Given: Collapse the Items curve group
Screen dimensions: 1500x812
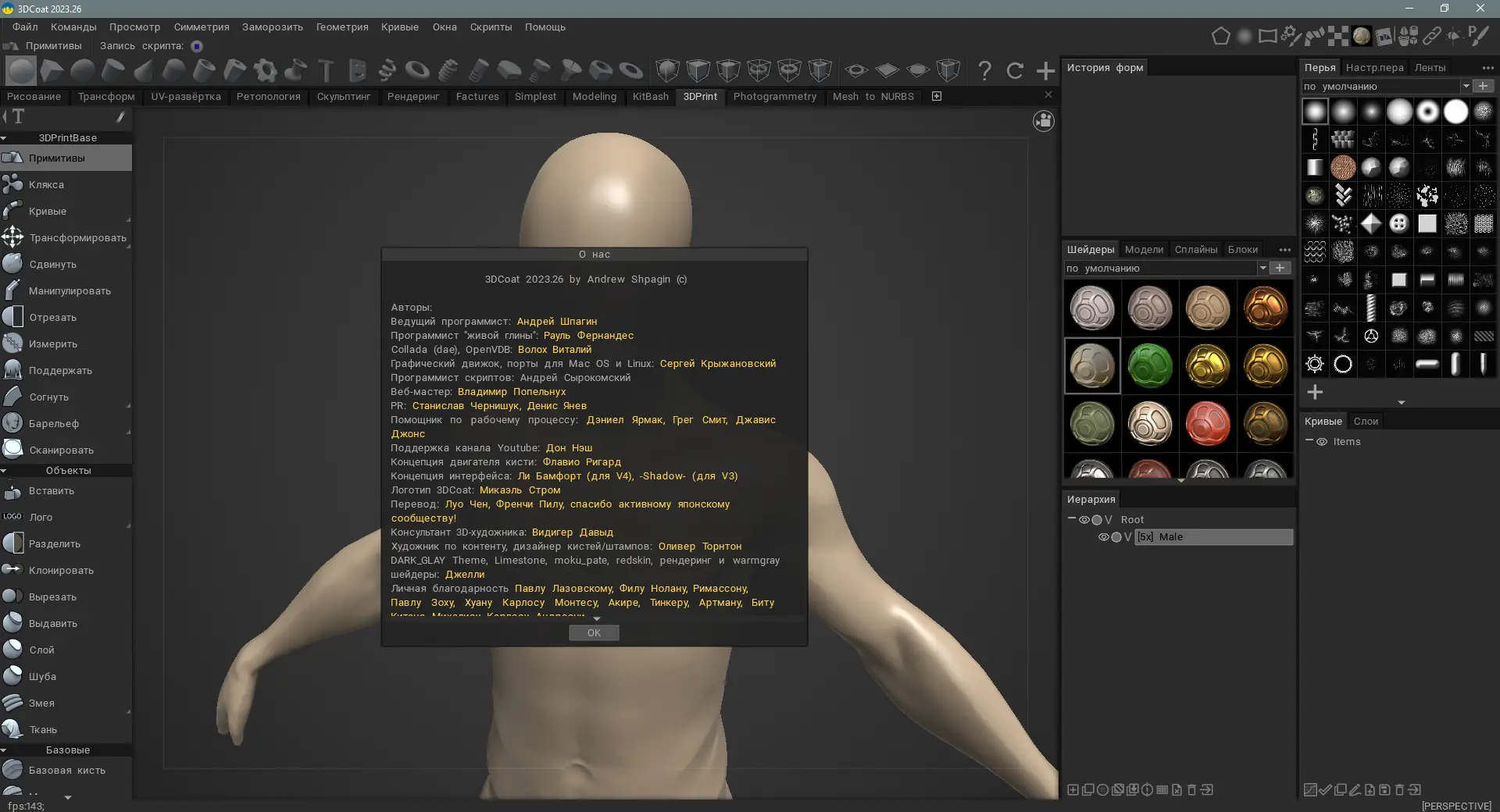Looking at the screenshot, I should pos(1309,441).
